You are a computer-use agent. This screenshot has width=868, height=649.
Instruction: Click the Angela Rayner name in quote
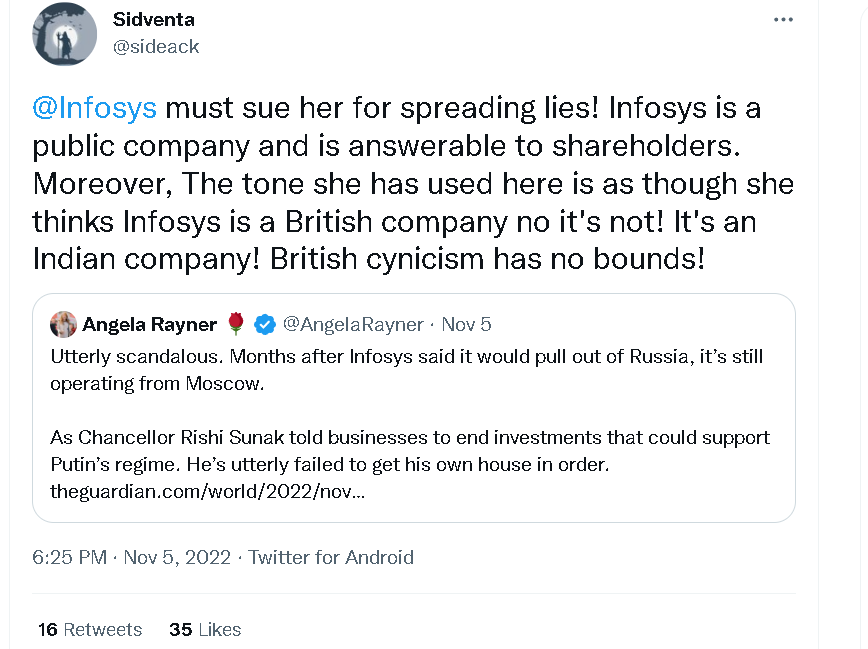(x=149, y=324)
